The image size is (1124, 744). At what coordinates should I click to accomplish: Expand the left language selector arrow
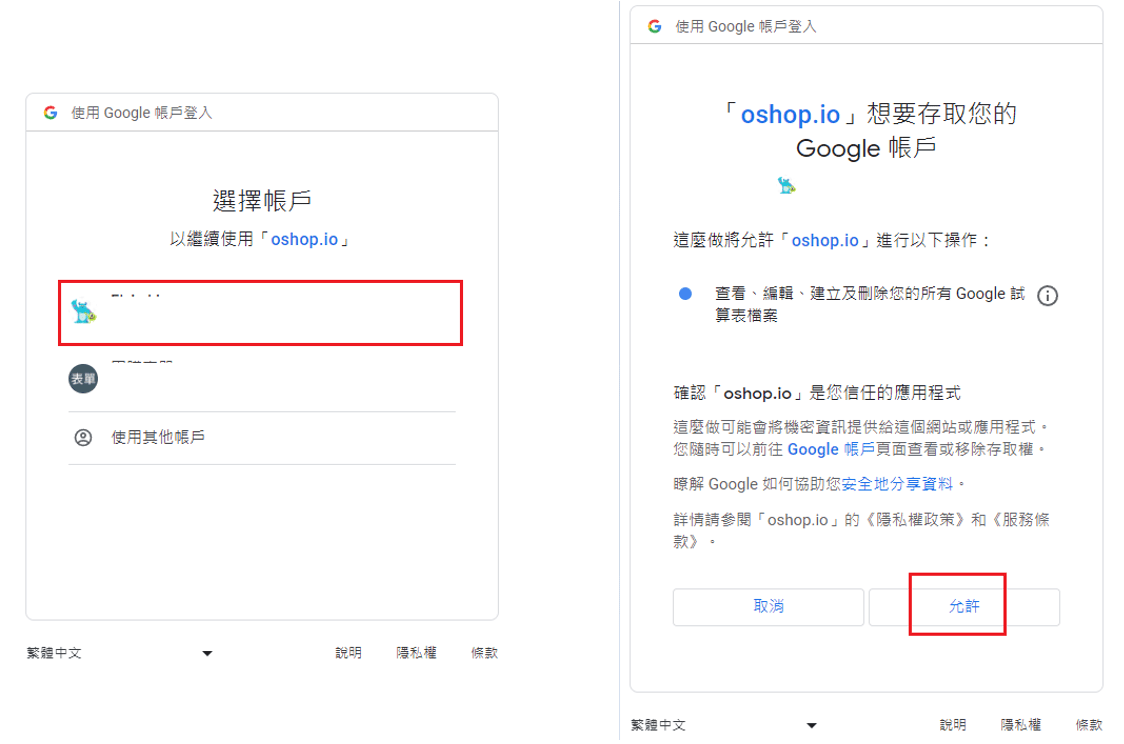(x=207, y=654)
